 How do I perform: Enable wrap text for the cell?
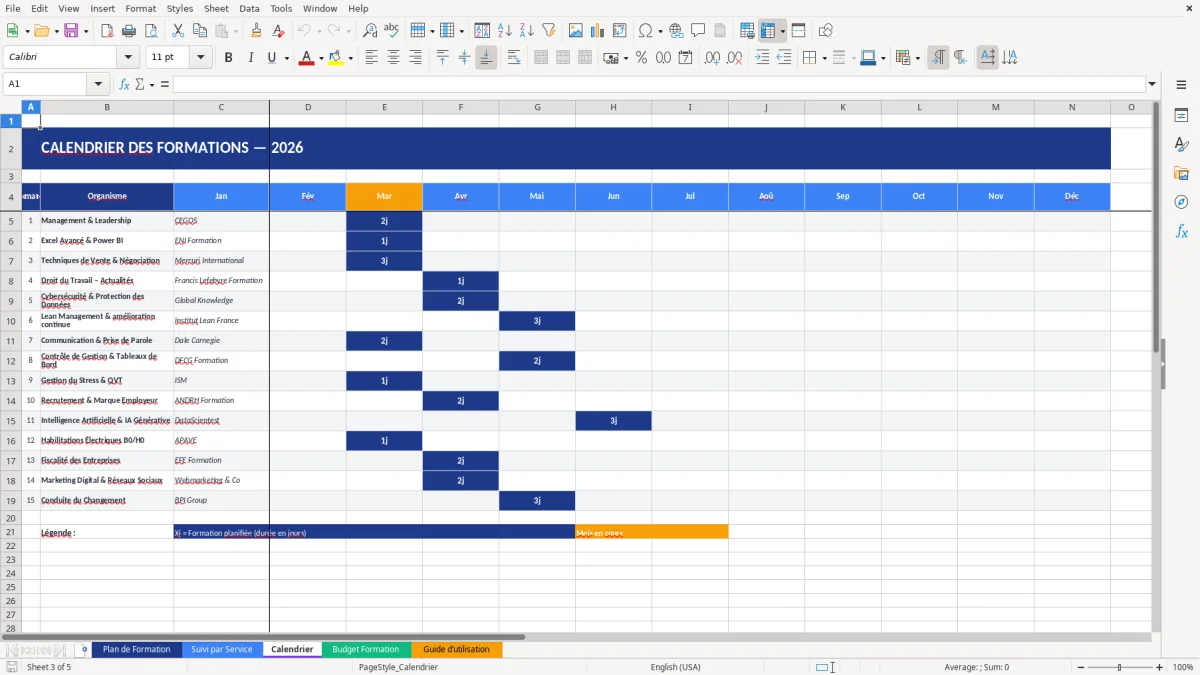pyautogui.click(x=512, y=57)
